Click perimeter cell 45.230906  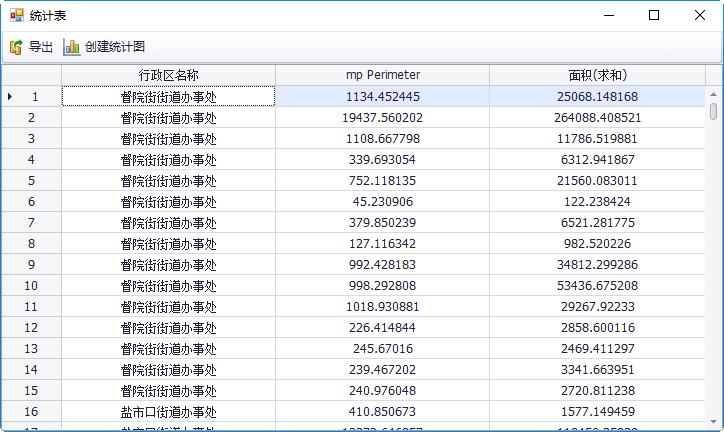[382, 201]
